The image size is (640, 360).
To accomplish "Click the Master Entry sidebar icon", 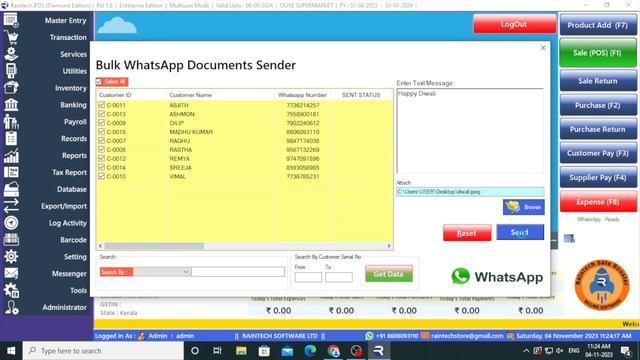I will click(11, 20).
